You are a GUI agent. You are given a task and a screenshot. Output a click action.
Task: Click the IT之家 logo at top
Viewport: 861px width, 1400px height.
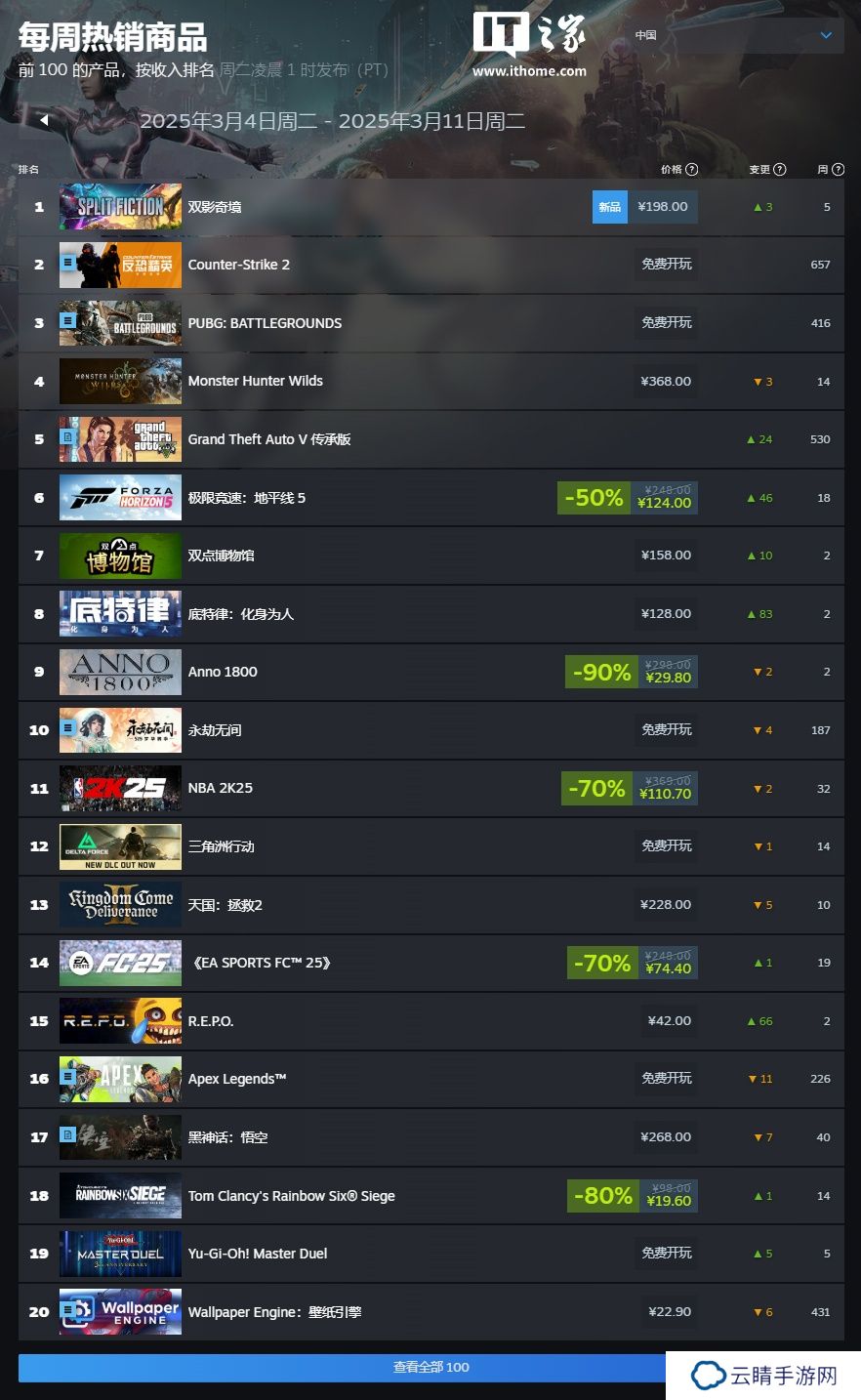(x=529, y=35)
